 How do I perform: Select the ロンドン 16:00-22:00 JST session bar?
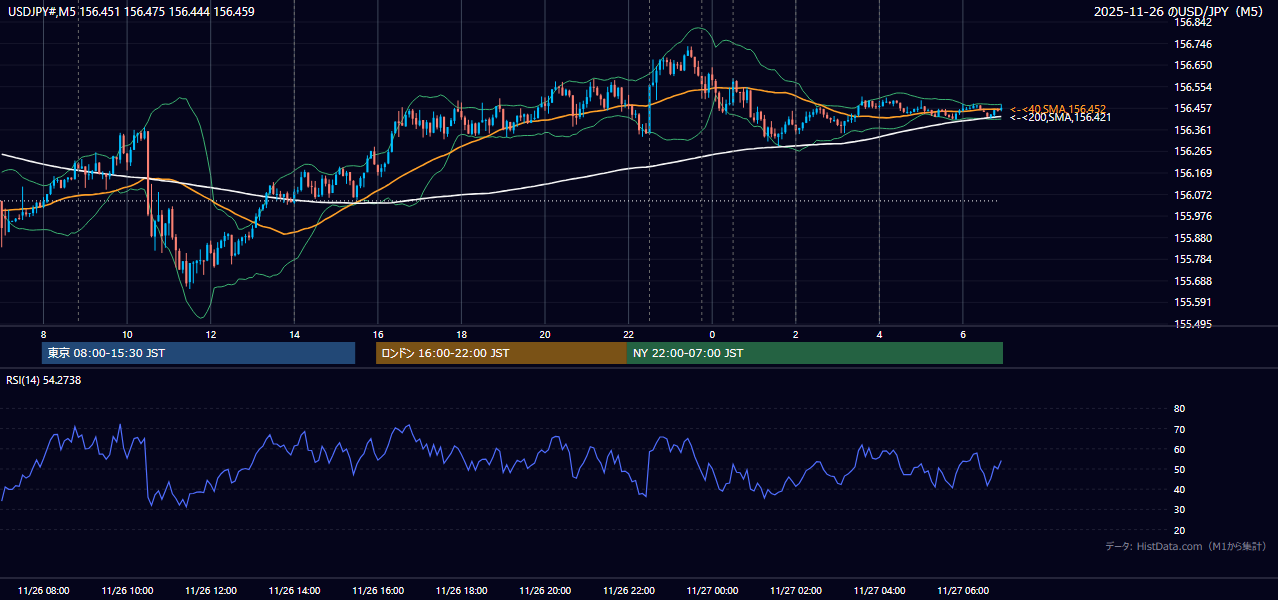click(x=501, y=353)
